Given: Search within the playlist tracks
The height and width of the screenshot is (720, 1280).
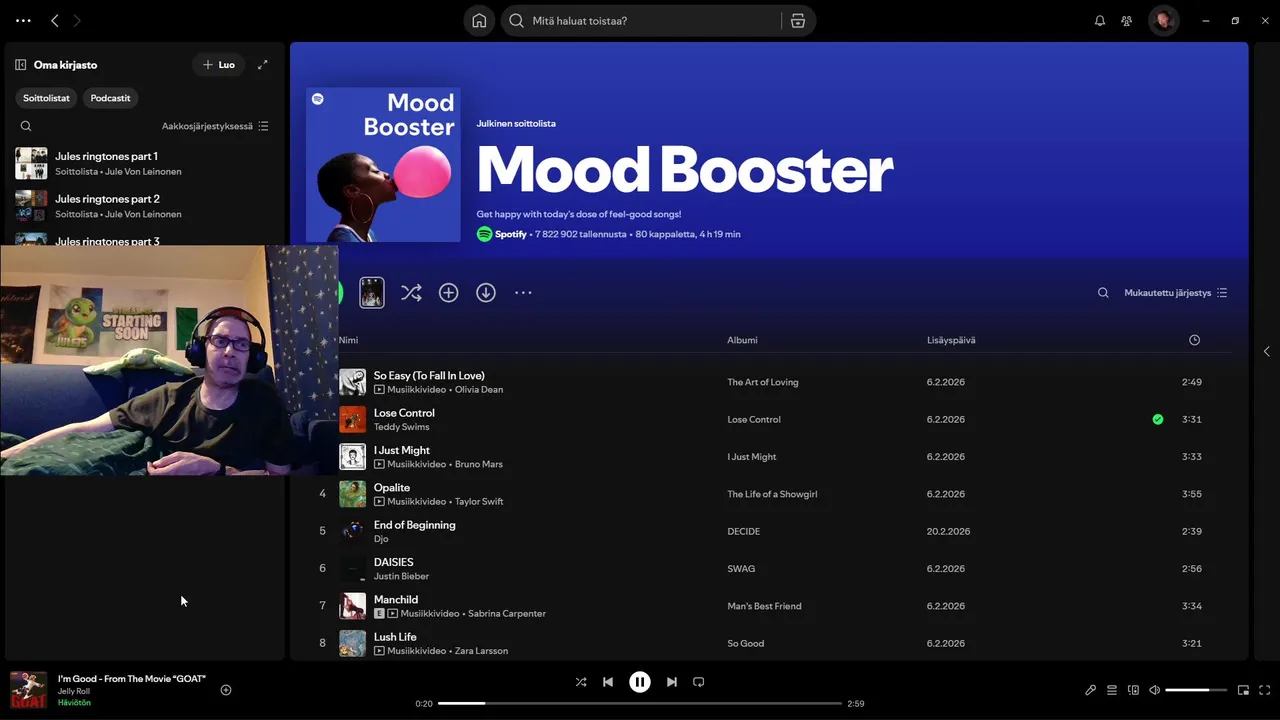Looking at the screenshot, I should pos(1103,293).
